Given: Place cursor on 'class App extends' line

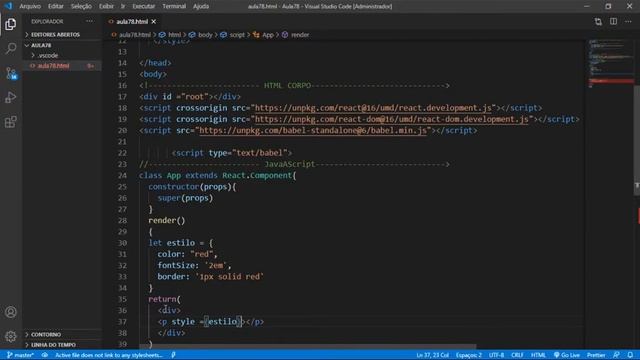Looking at the screenshot, I should pos(218,176).
